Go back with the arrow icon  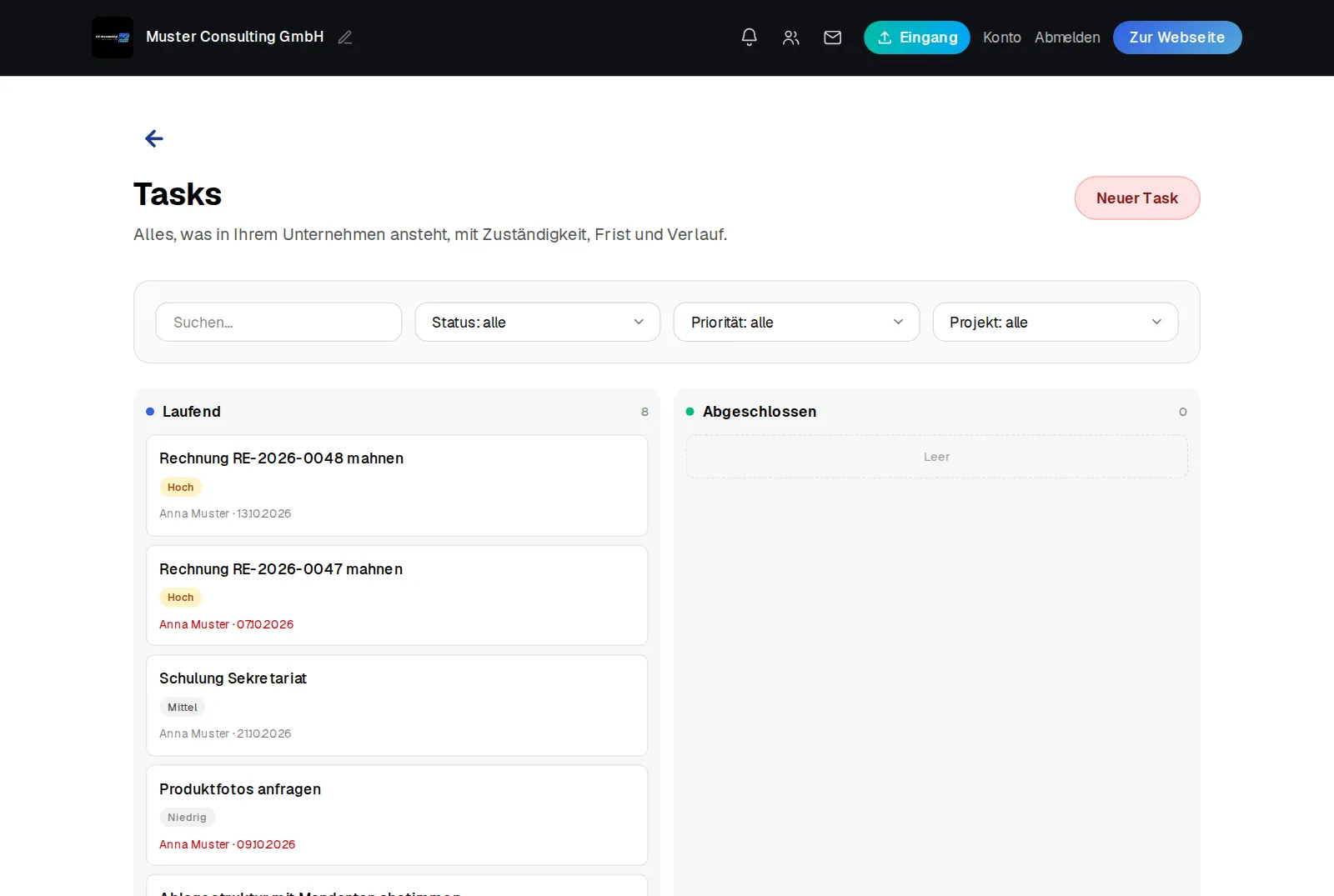coord(154,138)
